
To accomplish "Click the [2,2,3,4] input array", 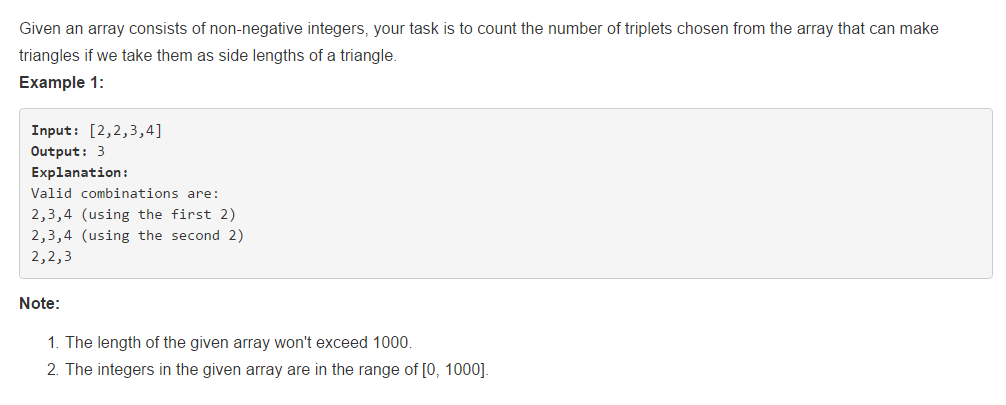I will 125,131.
